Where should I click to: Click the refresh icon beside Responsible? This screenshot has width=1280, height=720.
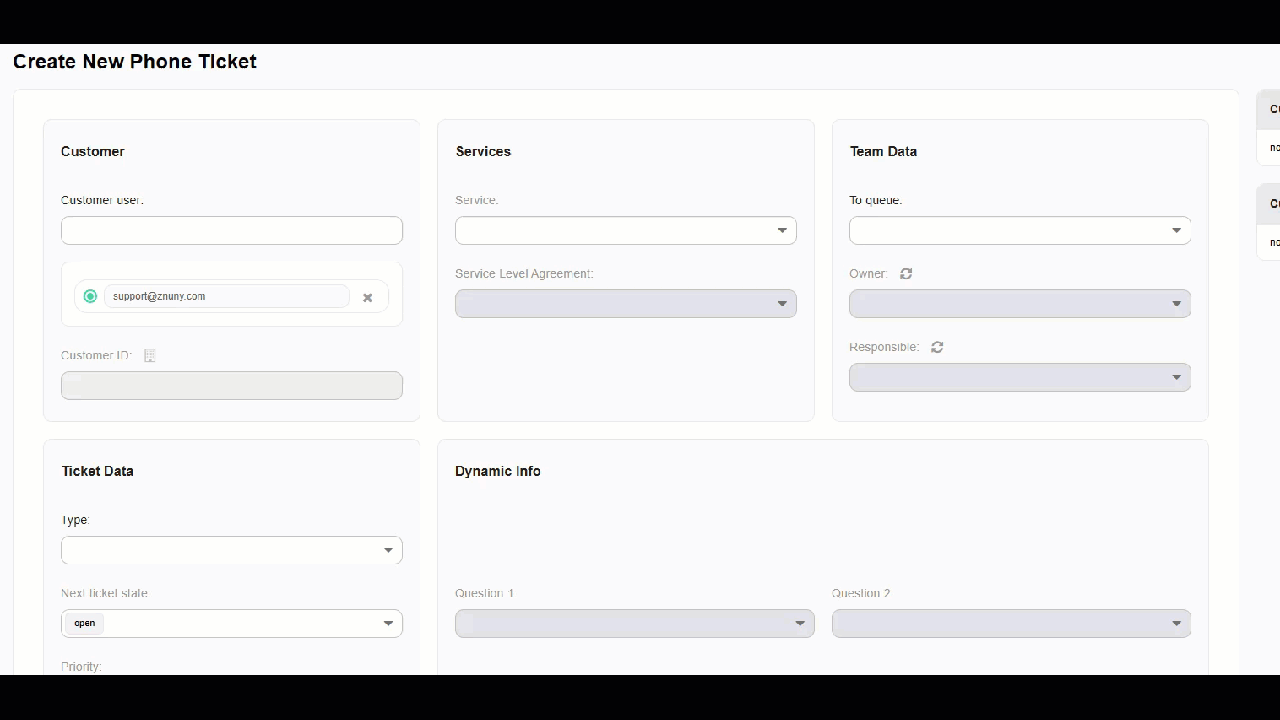pos(937,347)
